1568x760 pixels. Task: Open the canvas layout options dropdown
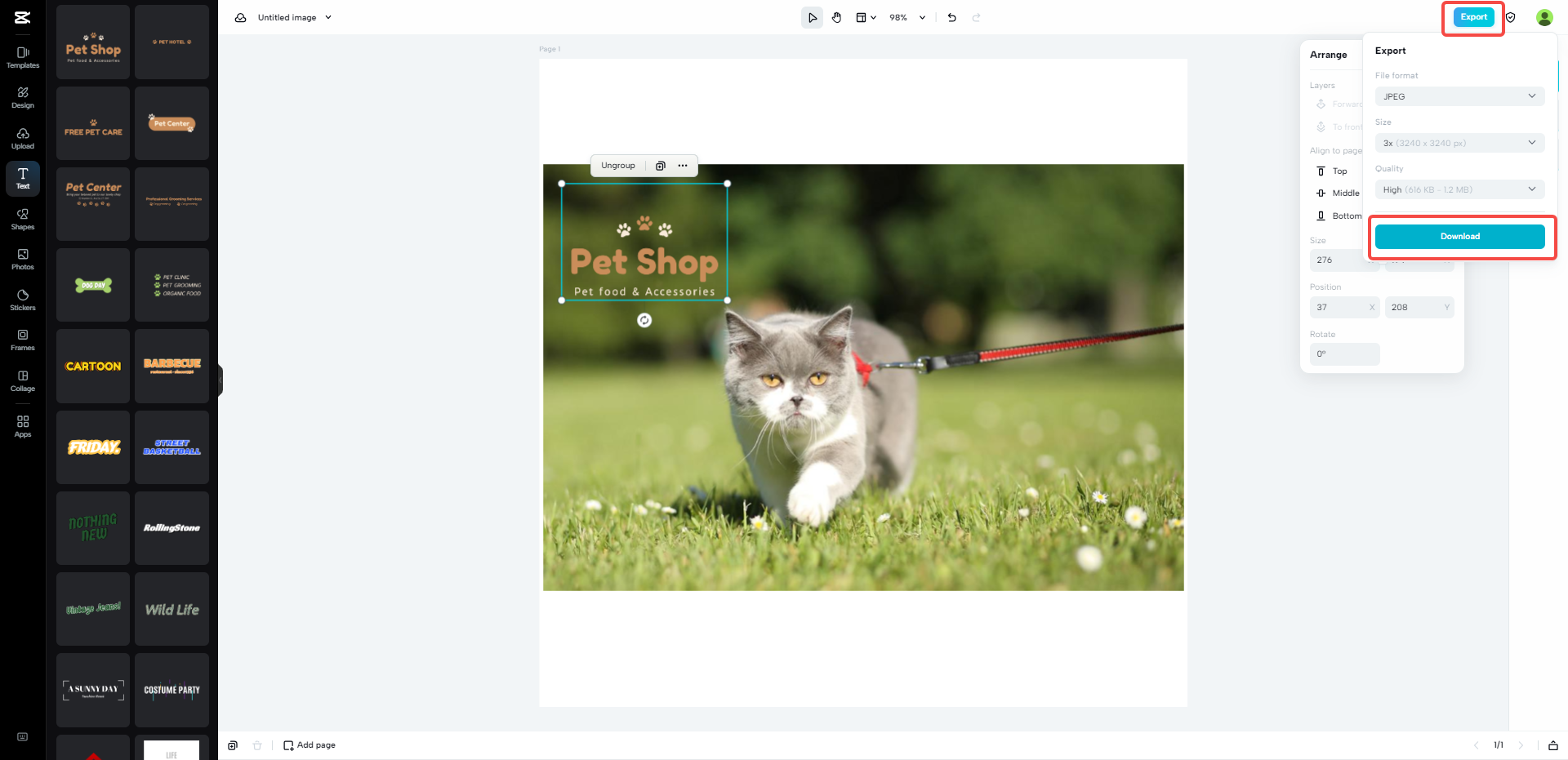tap(866, 17)
